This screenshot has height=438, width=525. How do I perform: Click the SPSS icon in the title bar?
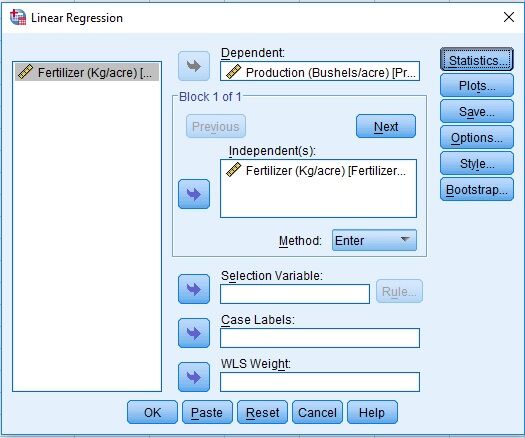[x=18, y=17]
